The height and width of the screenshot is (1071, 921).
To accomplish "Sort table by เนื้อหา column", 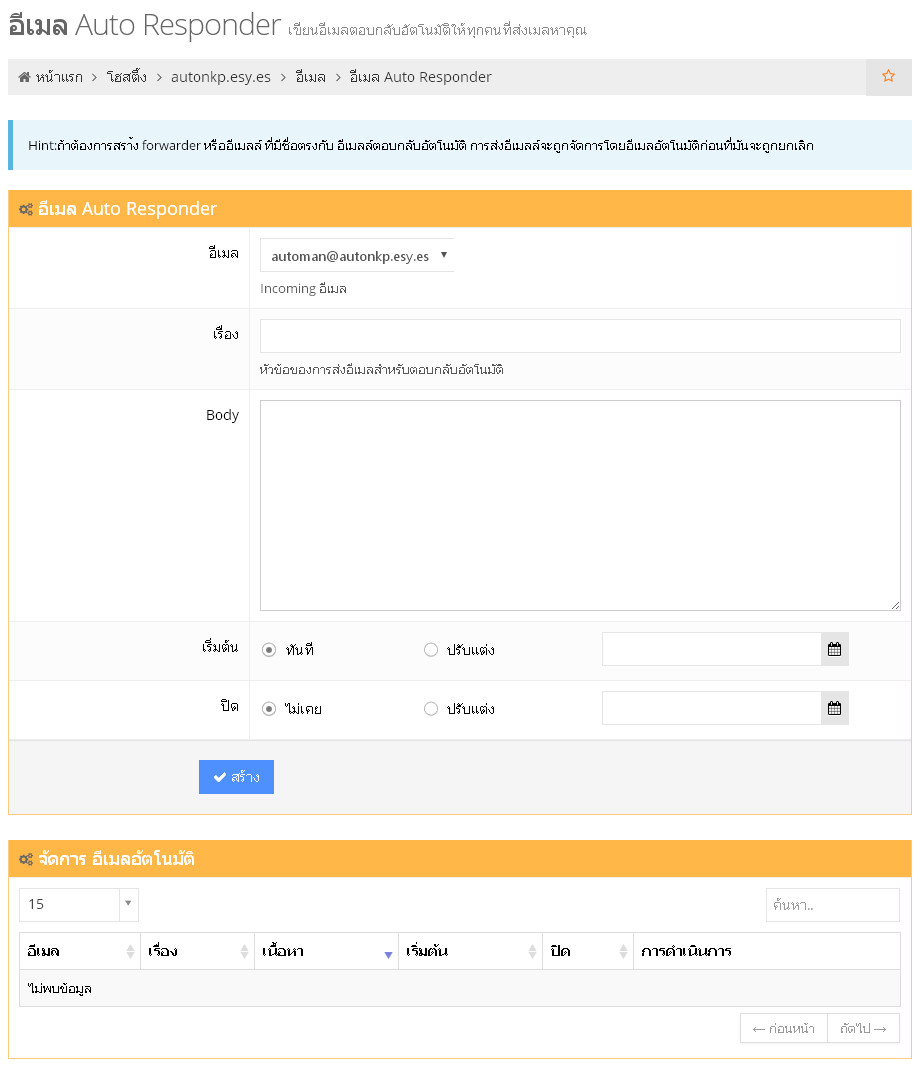I will click(x=327, y=951).
